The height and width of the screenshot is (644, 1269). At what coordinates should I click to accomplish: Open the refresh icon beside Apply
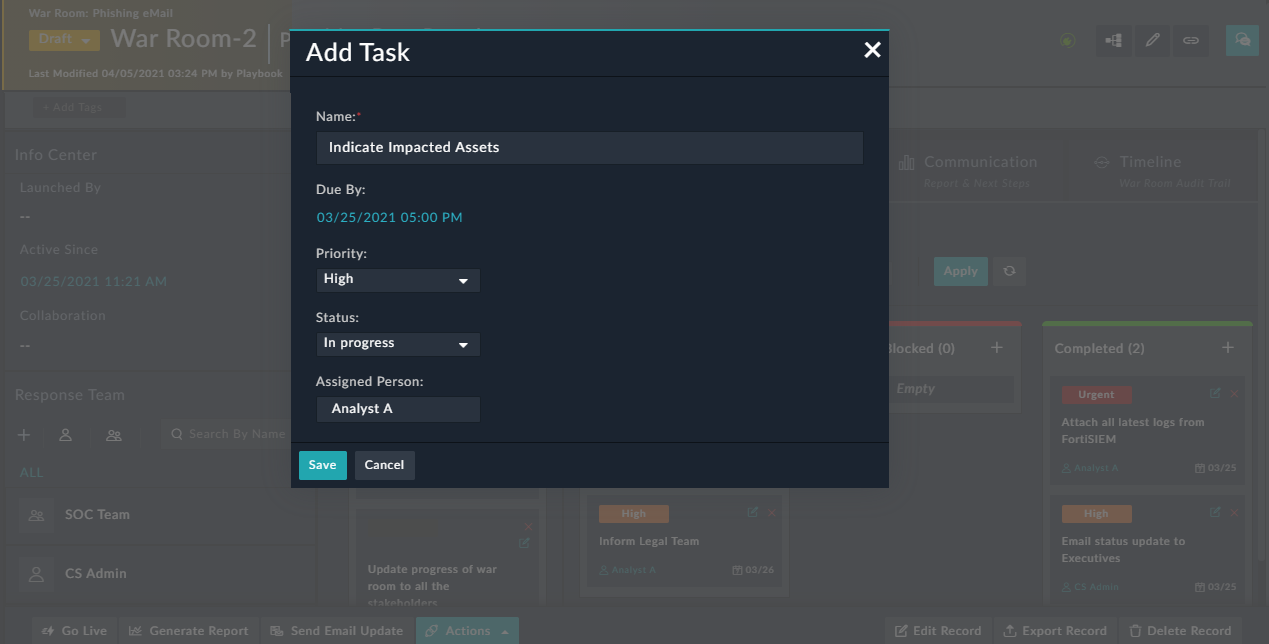tap(1009, 271)
